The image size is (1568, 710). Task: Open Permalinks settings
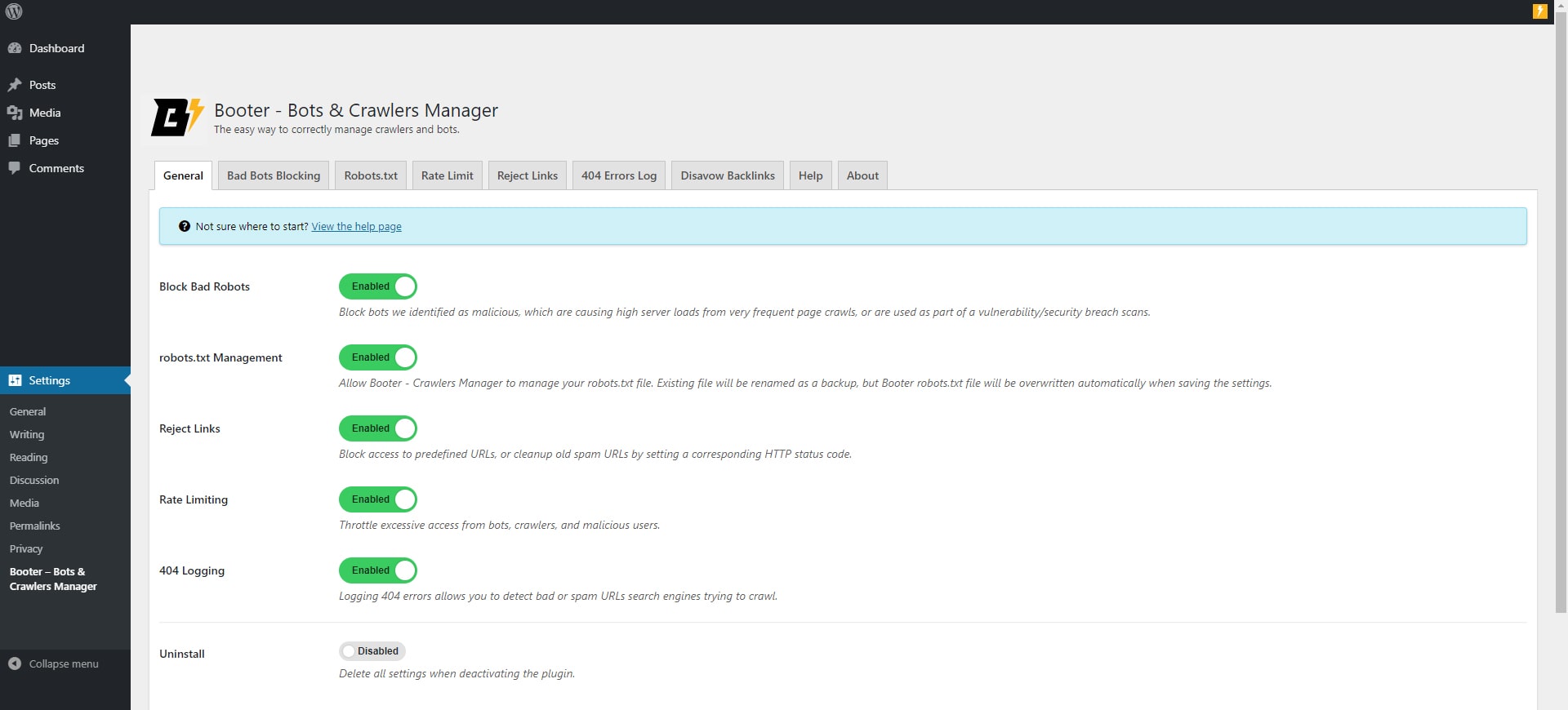[x=35, y=526]
